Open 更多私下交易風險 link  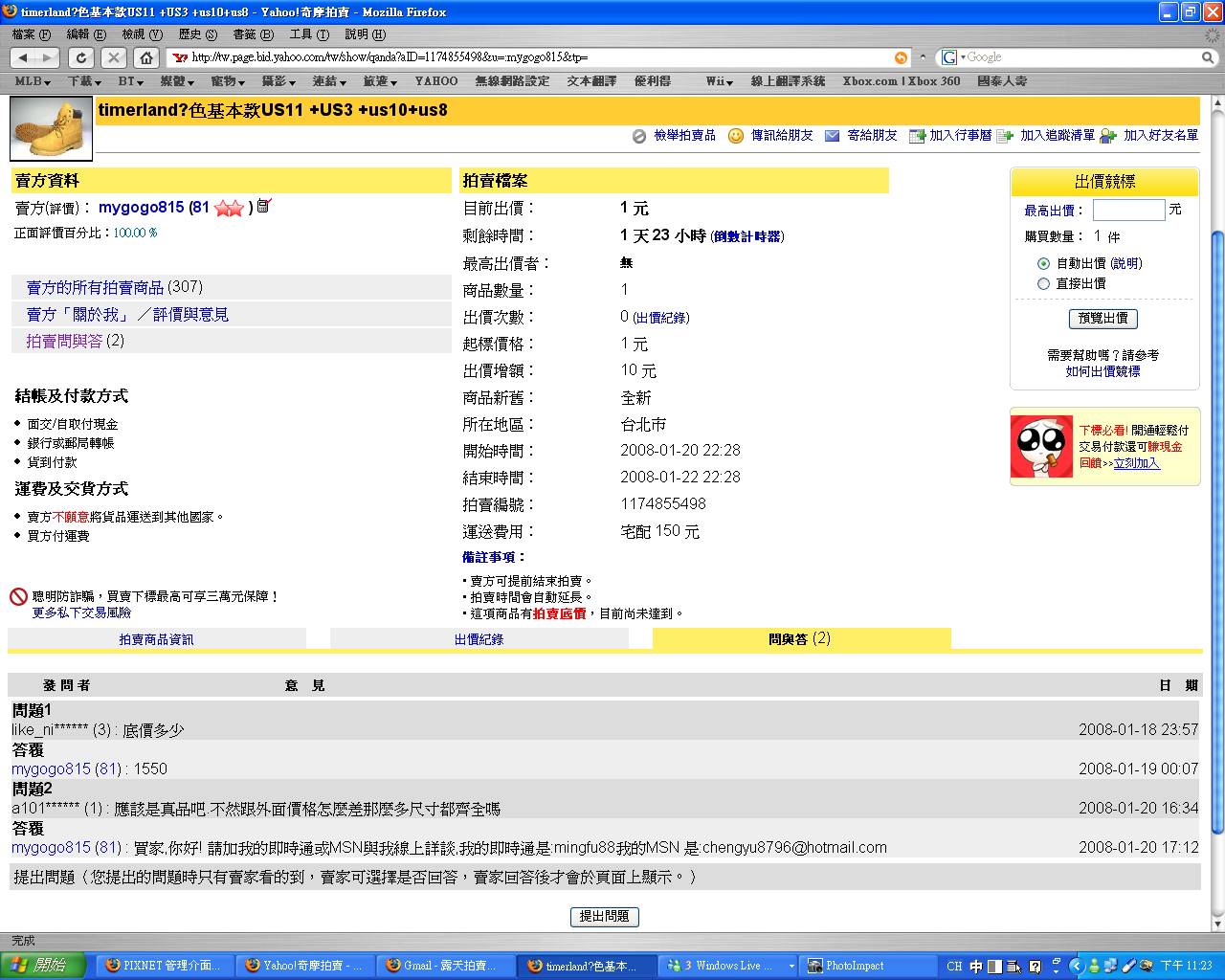(x=81, y=612)
